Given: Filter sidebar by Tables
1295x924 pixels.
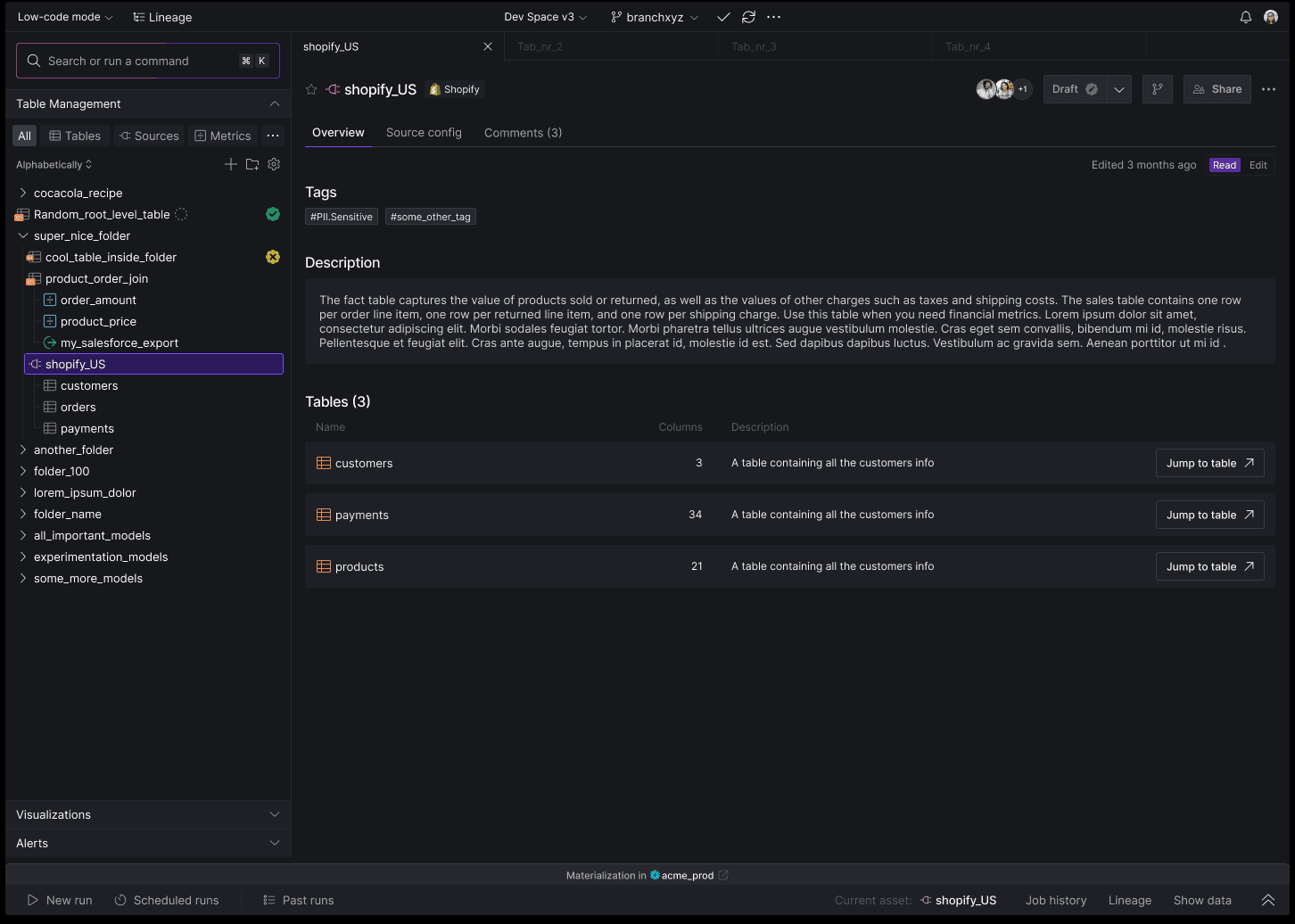Looking at the screenshot, I should tap(75, 136).
